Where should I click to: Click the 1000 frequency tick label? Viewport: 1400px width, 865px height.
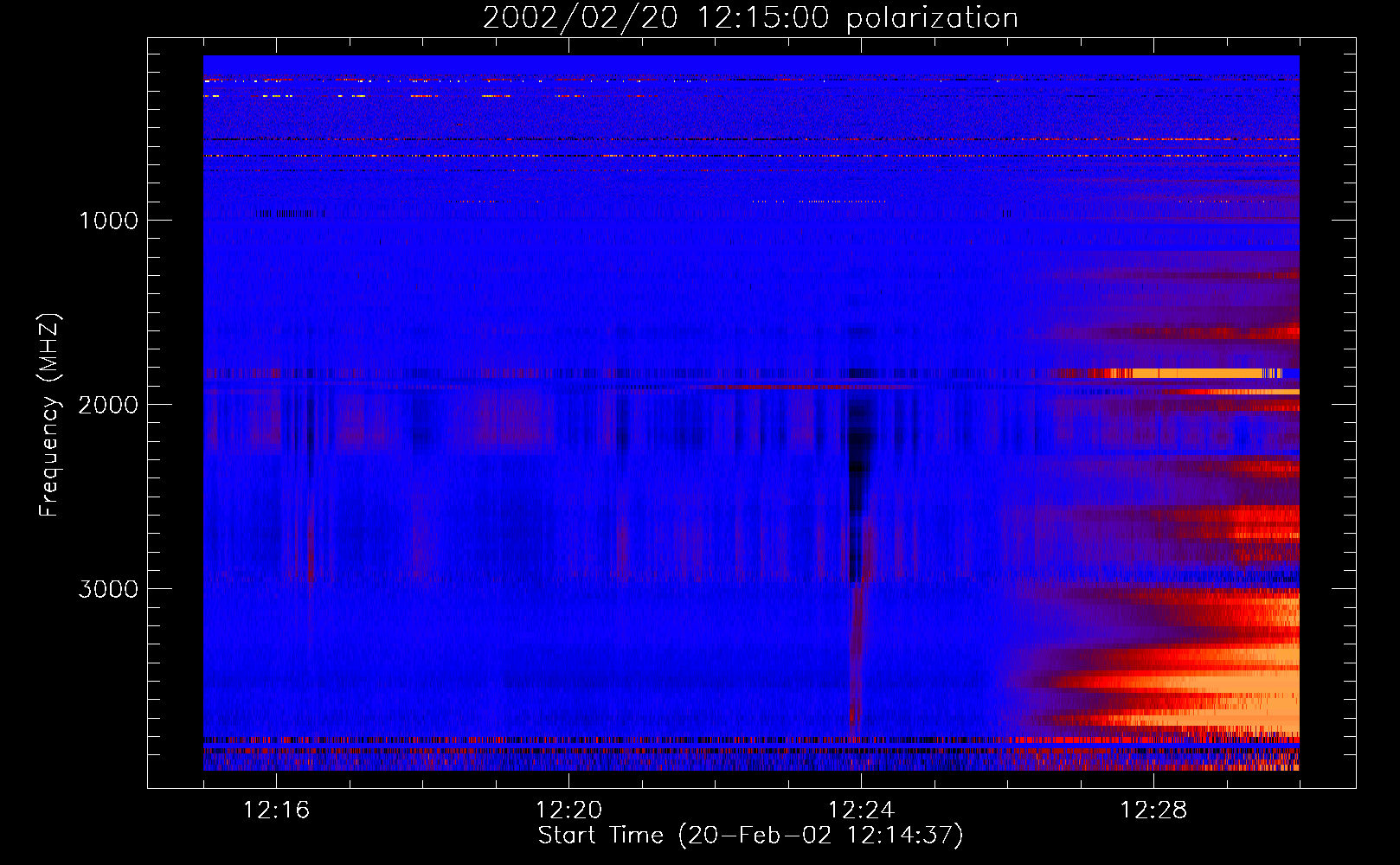[x=108, y=221]
